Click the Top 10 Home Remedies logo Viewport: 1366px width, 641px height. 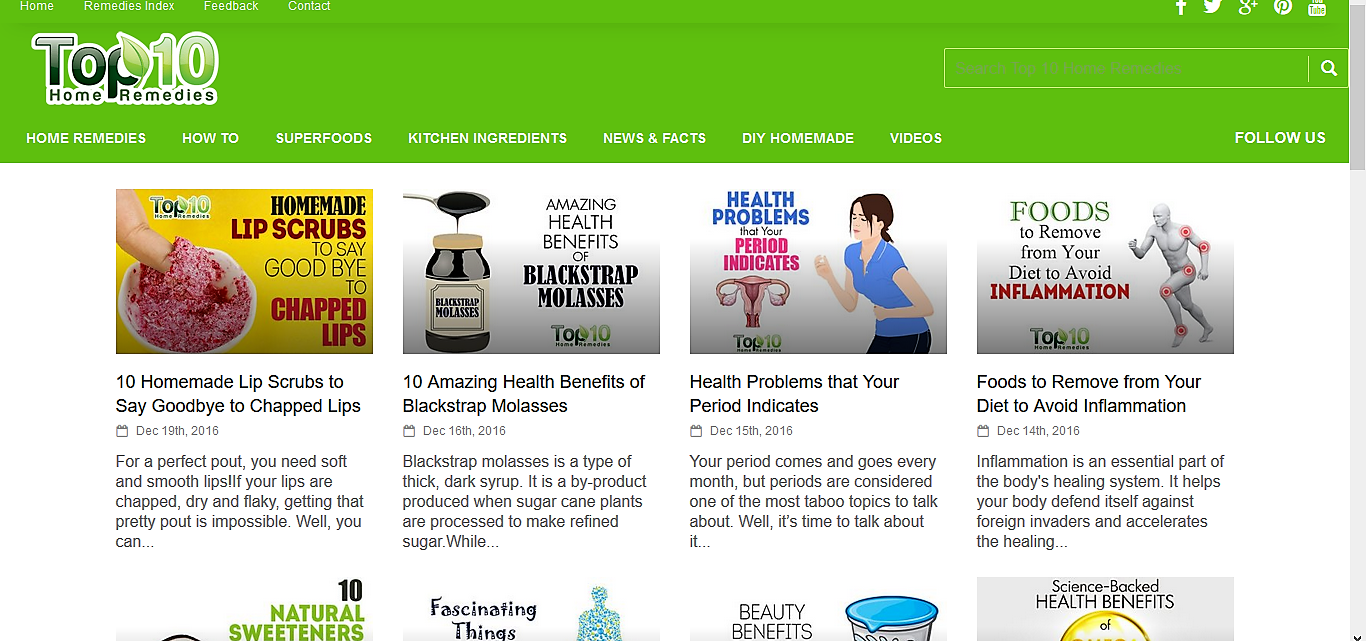(125, 68)
